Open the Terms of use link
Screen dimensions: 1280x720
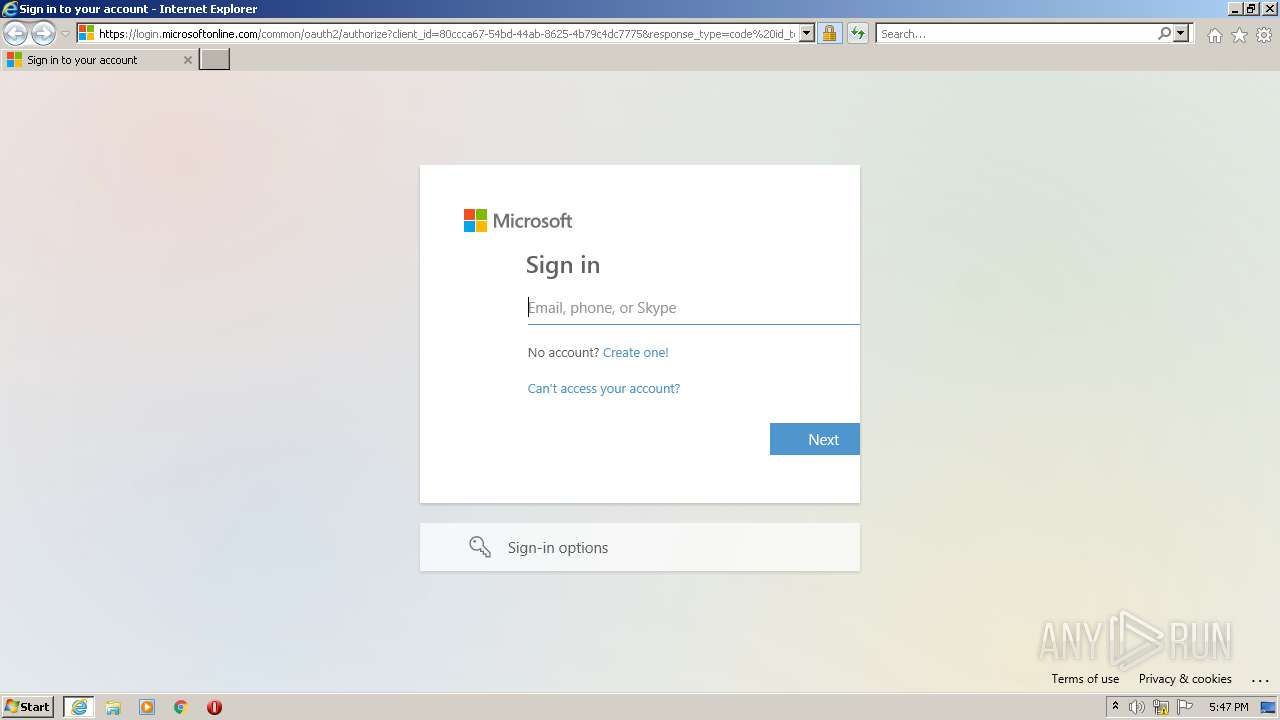[x=1085, y=679]
